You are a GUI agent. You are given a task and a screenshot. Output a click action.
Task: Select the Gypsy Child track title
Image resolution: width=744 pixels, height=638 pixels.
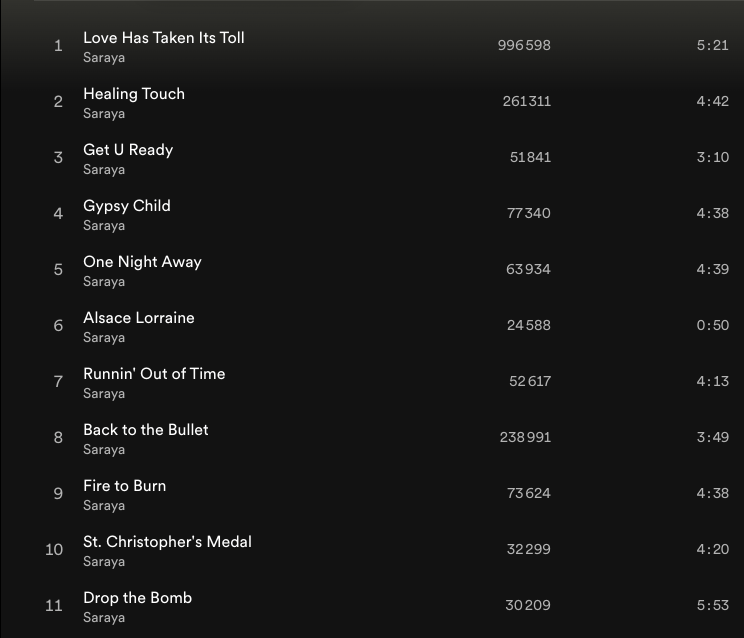click(126, 206)
